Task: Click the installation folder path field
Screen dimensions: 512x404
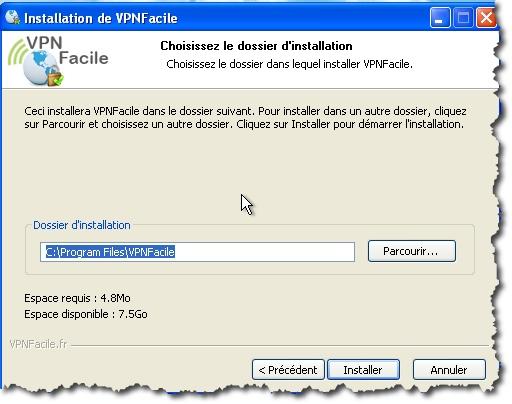Action: click(x=197, y=252)
